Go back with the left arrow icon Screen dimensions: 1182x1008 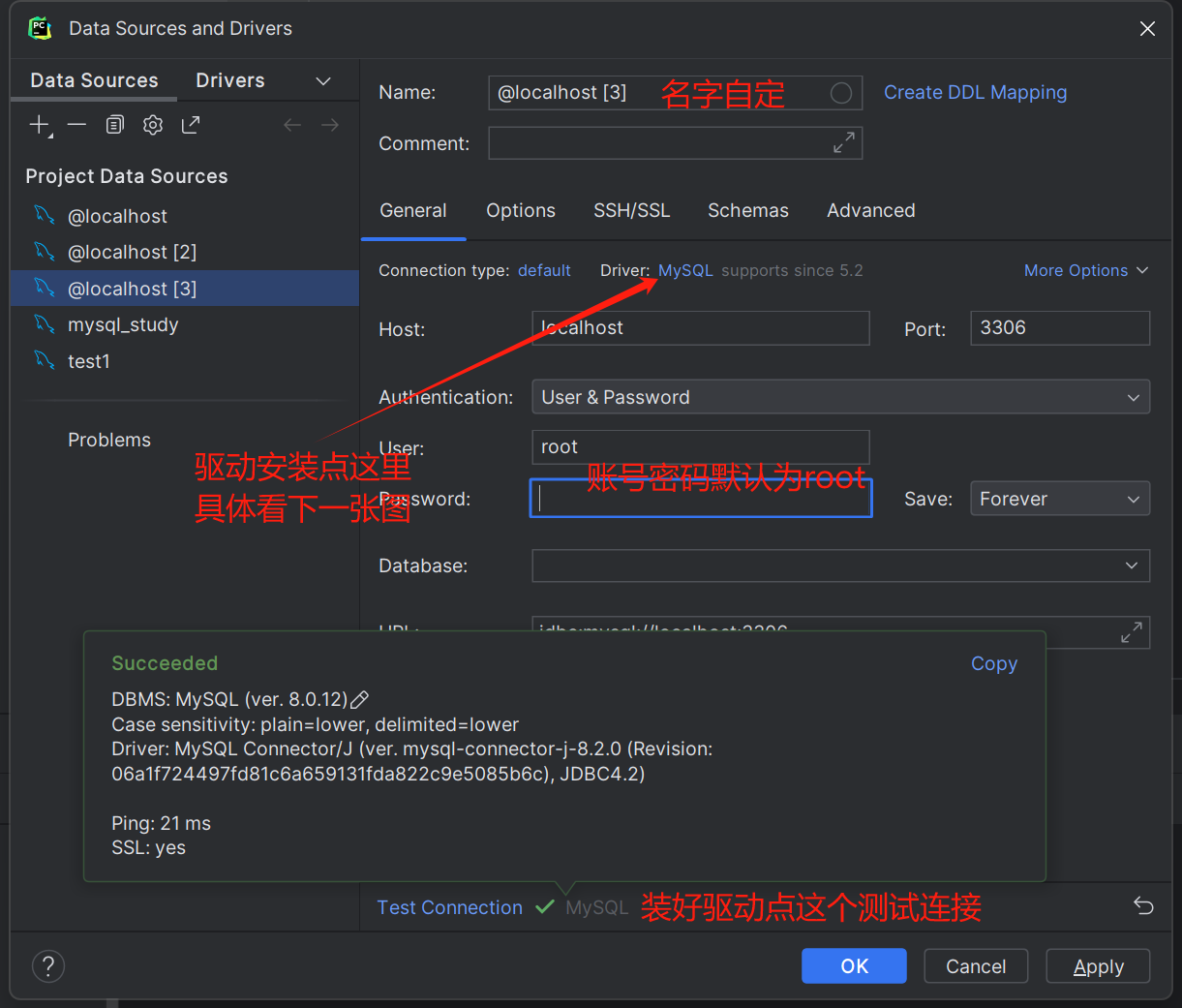(x=292, y=125)
